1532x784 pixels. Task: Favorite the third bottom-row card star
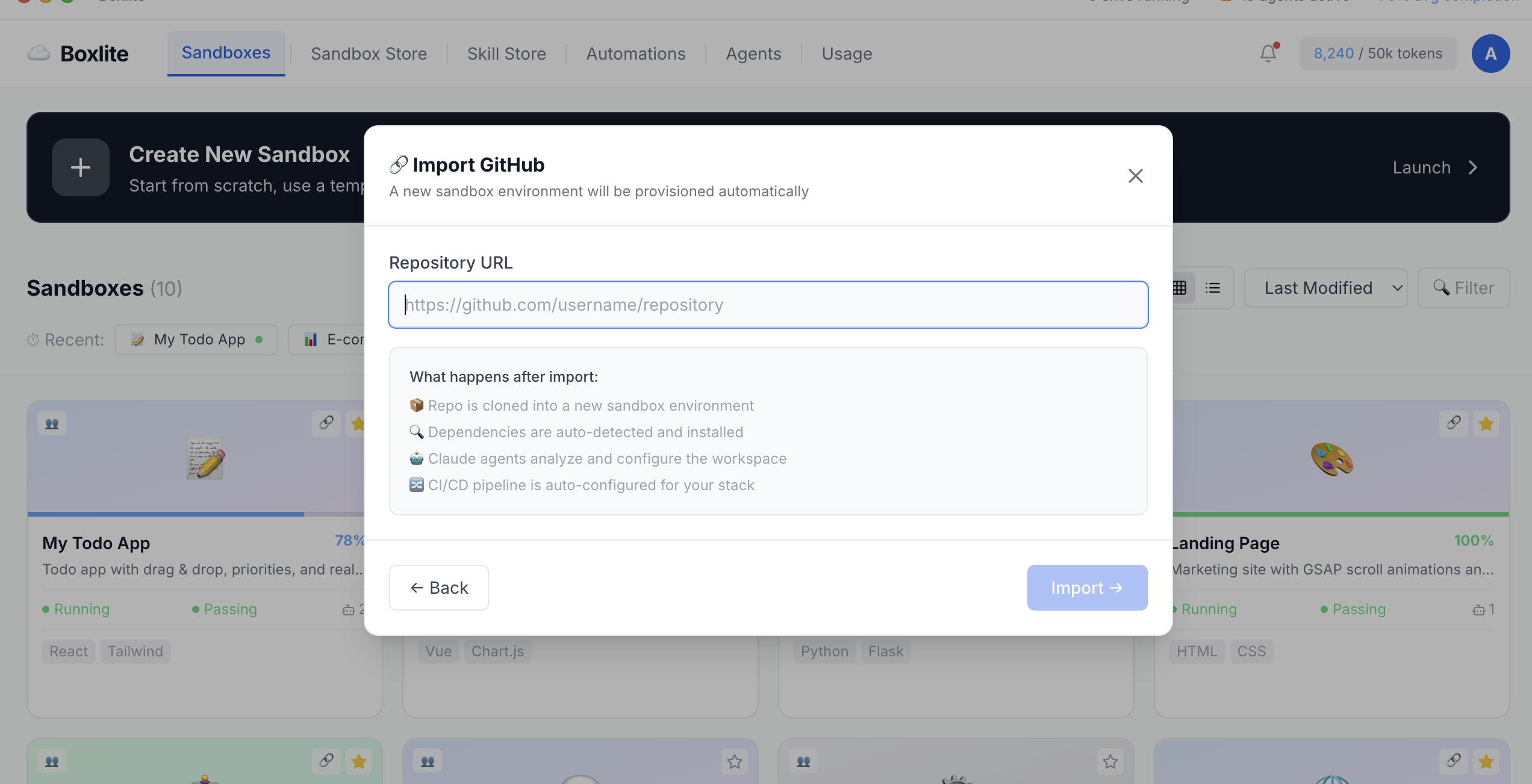point(1110,762)
